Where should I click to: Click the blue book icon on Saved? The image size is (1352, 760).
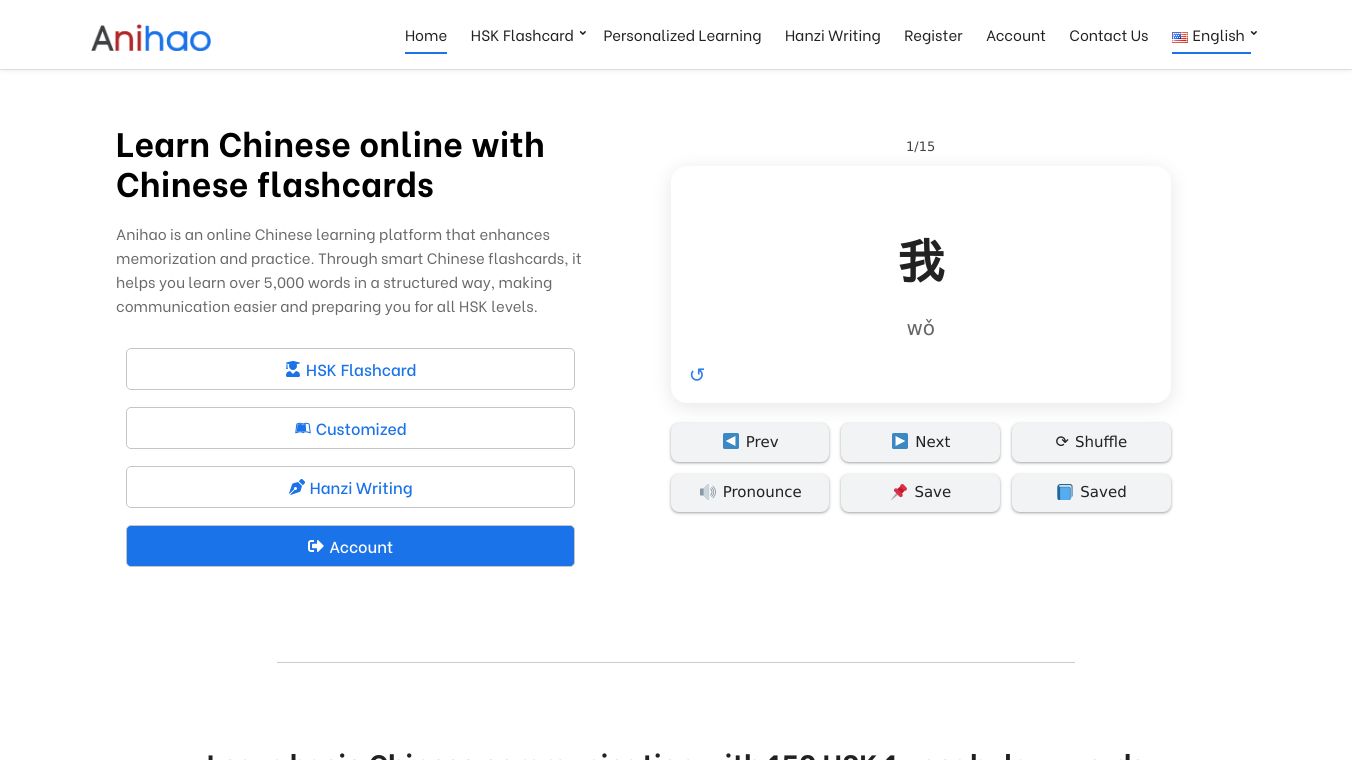1065,491
